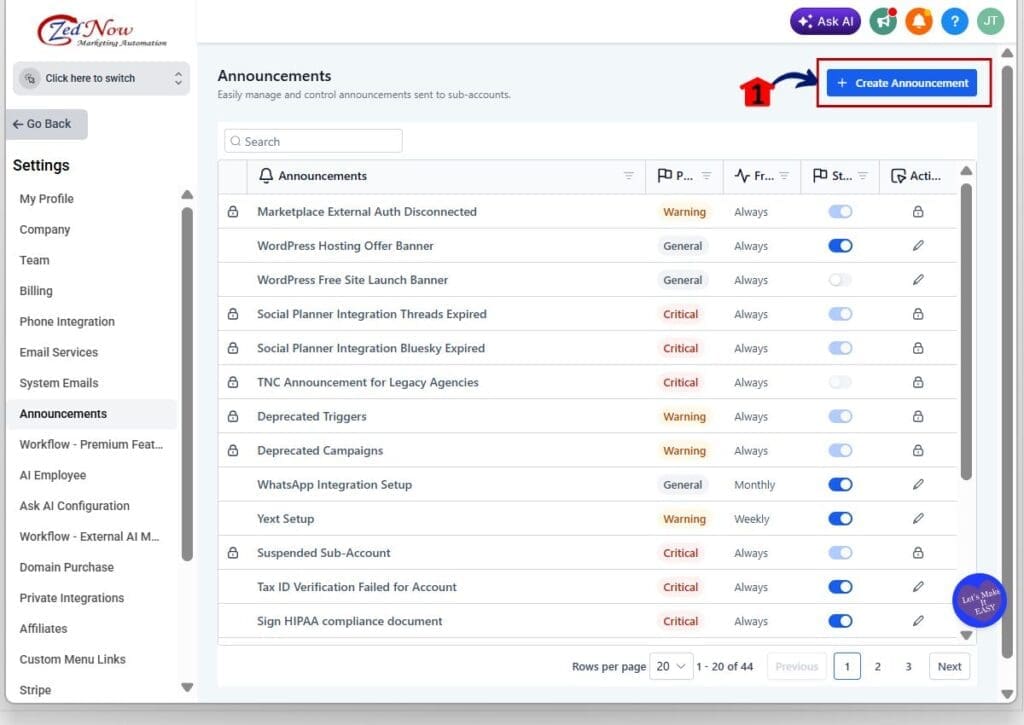The width and height of the screenshot is (1024, 725).
Task: Open the JT profile avatar
Action: click(x=990, y=20)
